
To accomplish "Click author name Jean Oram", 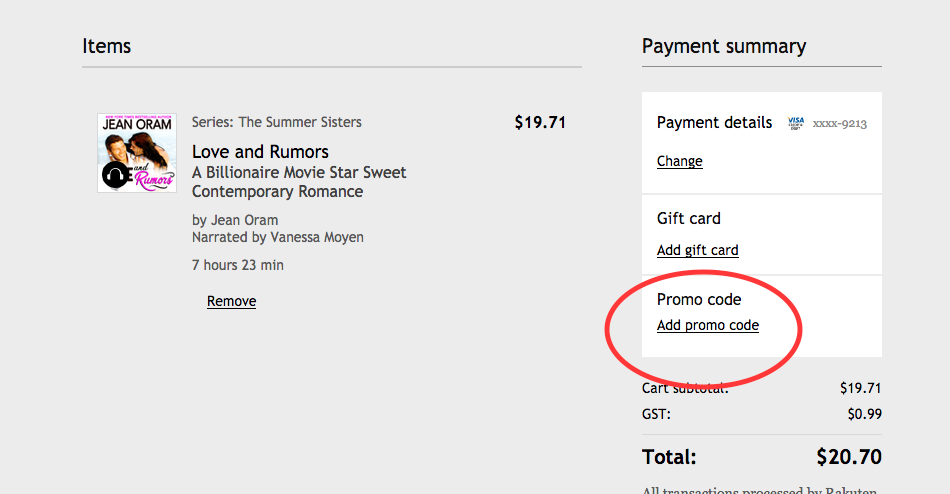I will point(244,220).
